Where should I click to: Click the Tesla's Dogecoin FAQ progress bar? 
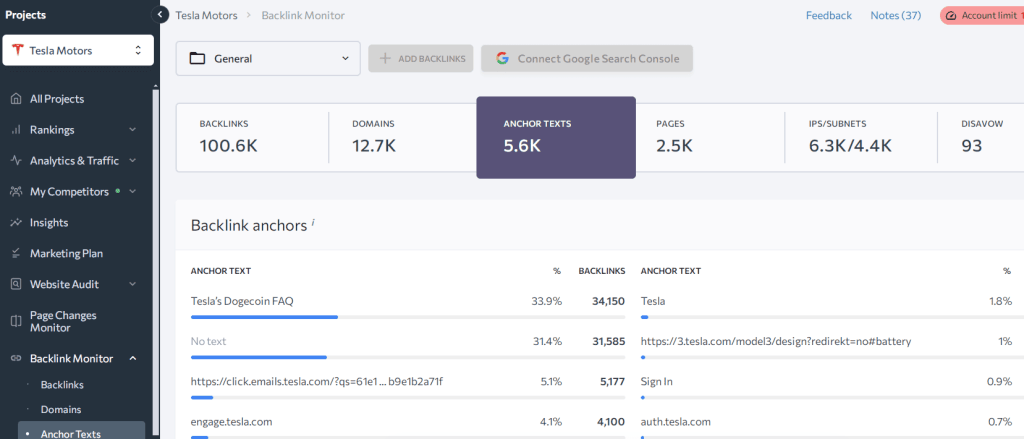[408, 317]
